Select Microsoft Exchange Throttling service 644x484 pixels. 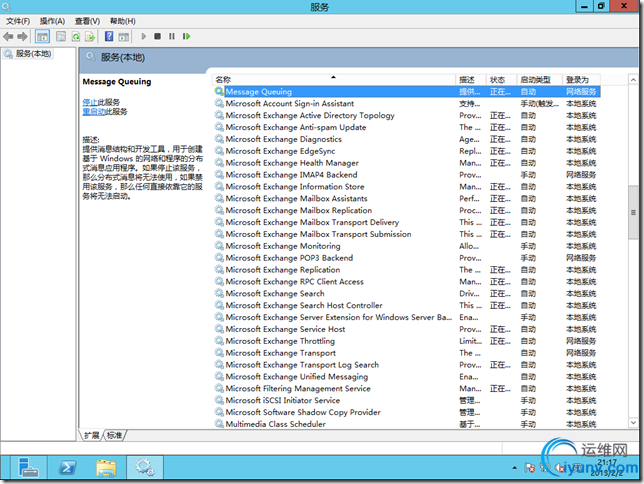pos(407,341)
